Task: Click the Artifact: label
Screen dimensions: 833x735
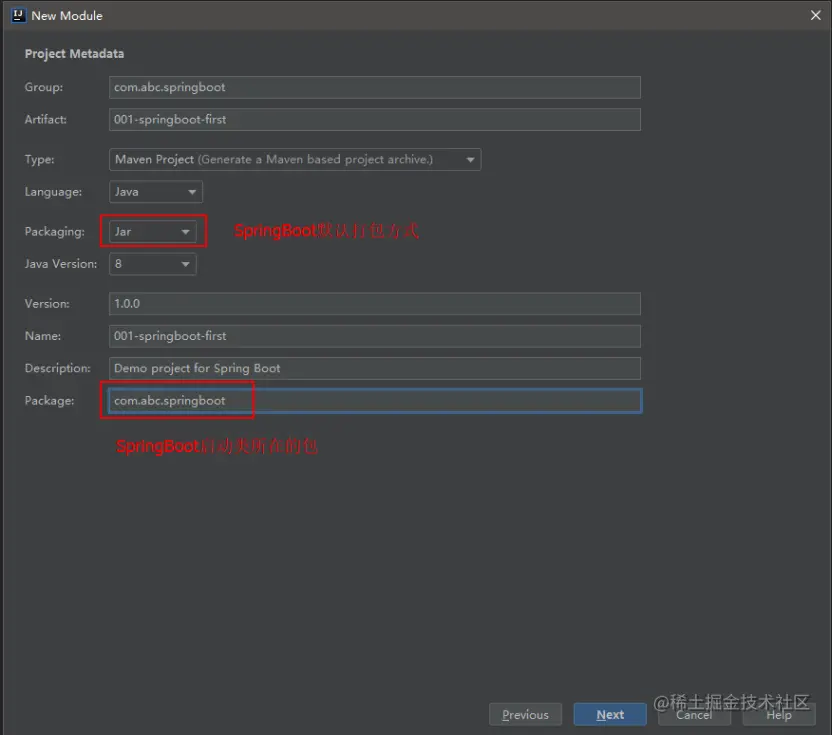Action: point(46,119)
